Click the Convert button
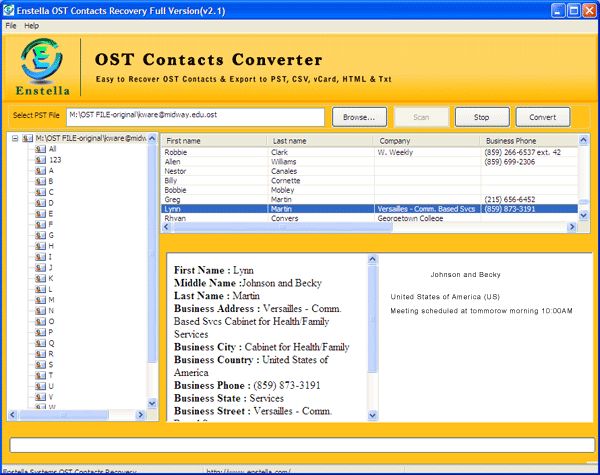 [x=543, y=117]
